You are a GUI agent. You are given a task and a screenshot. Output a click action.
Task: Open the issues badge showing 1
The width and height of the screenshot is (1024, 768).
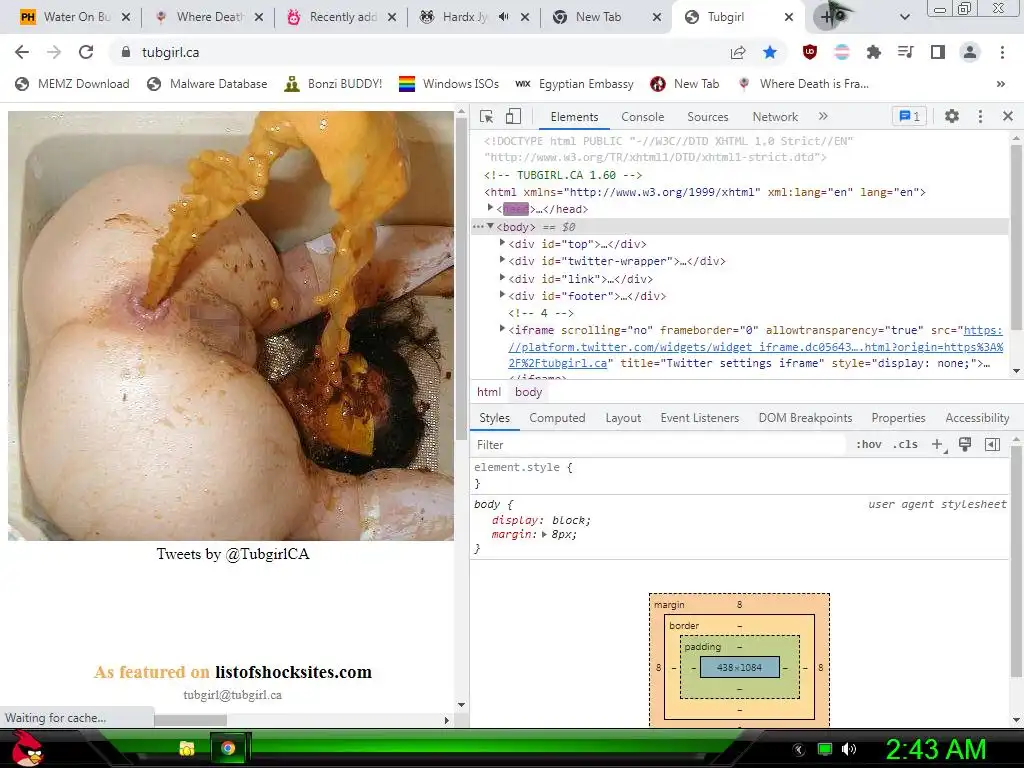909,116
